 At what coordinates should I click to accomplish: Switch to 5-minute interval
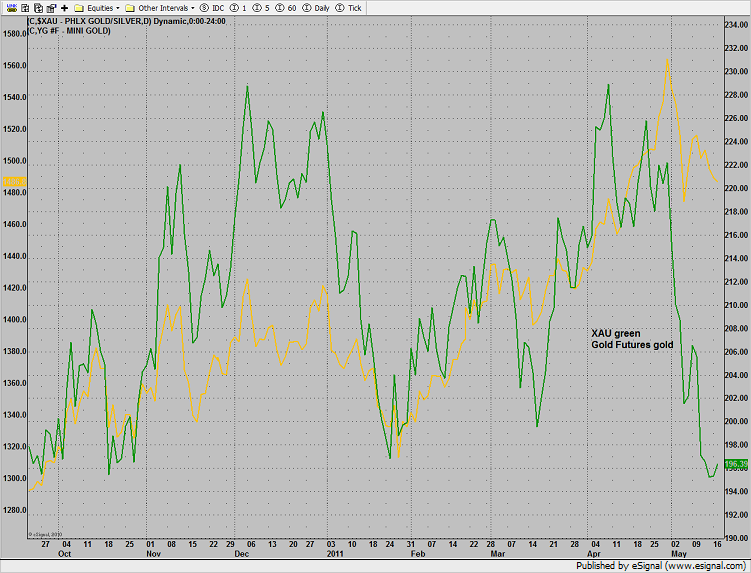click(x=261, y=8)
